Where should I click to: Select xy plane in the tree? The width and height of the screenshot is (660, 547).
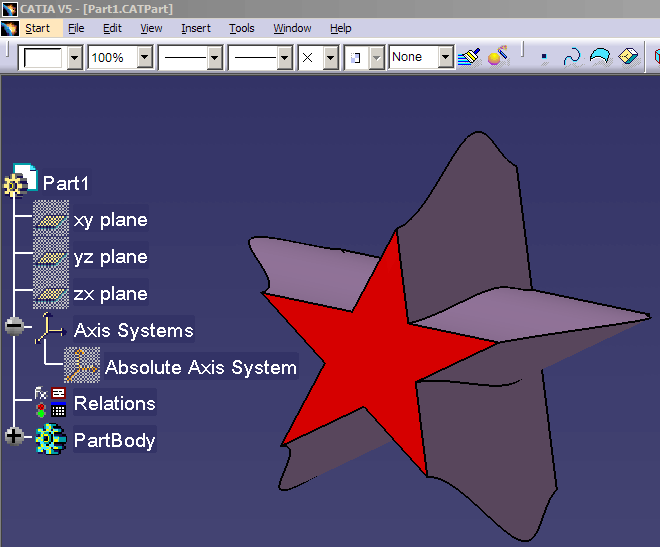coord(111,220)
